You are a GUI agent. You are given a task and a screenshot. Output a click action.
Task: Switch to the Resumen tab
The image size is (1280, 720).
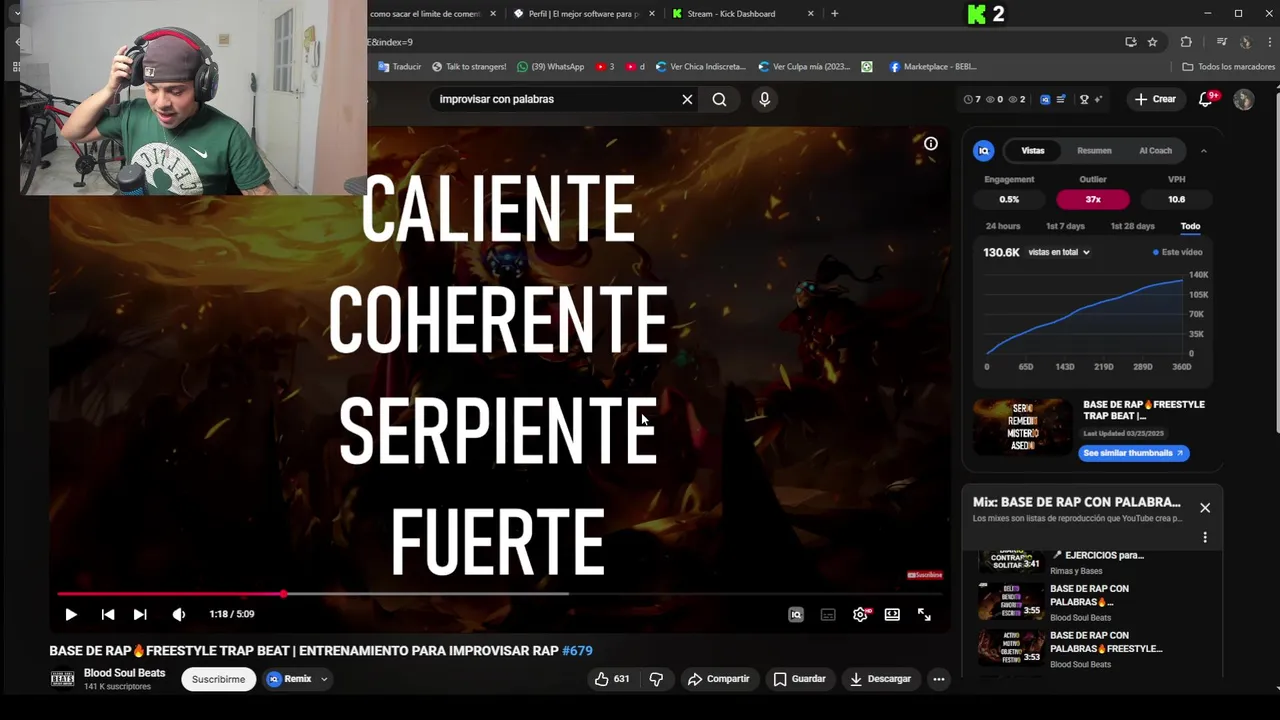(1094, 151)
